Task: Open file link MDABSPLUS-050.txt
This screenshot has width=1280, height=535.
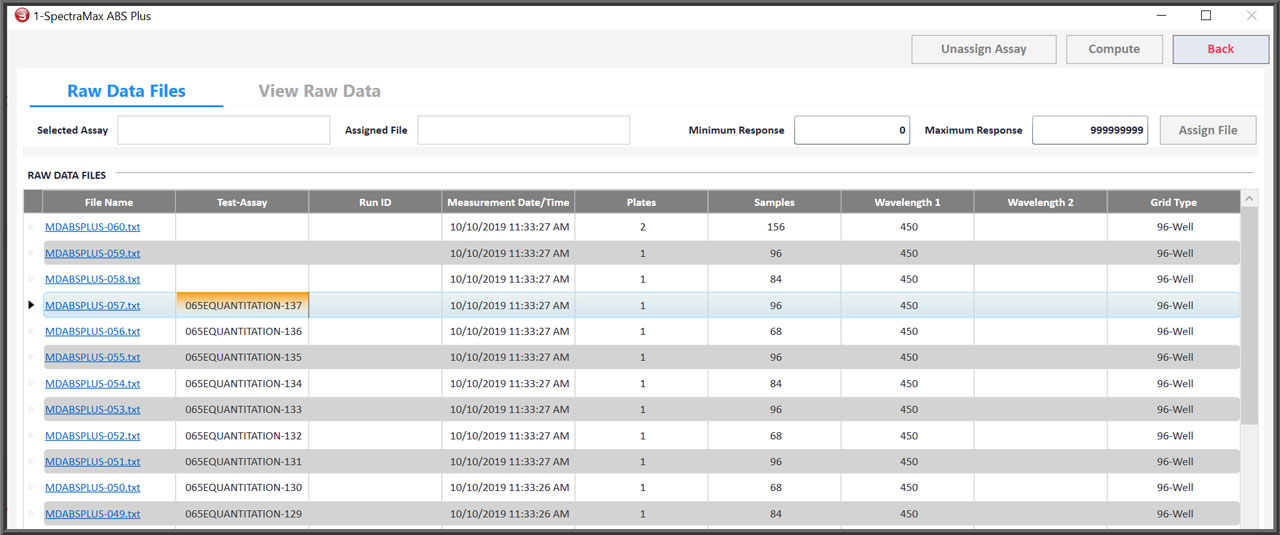Action: pyautogui.click(x=93, y=488)
